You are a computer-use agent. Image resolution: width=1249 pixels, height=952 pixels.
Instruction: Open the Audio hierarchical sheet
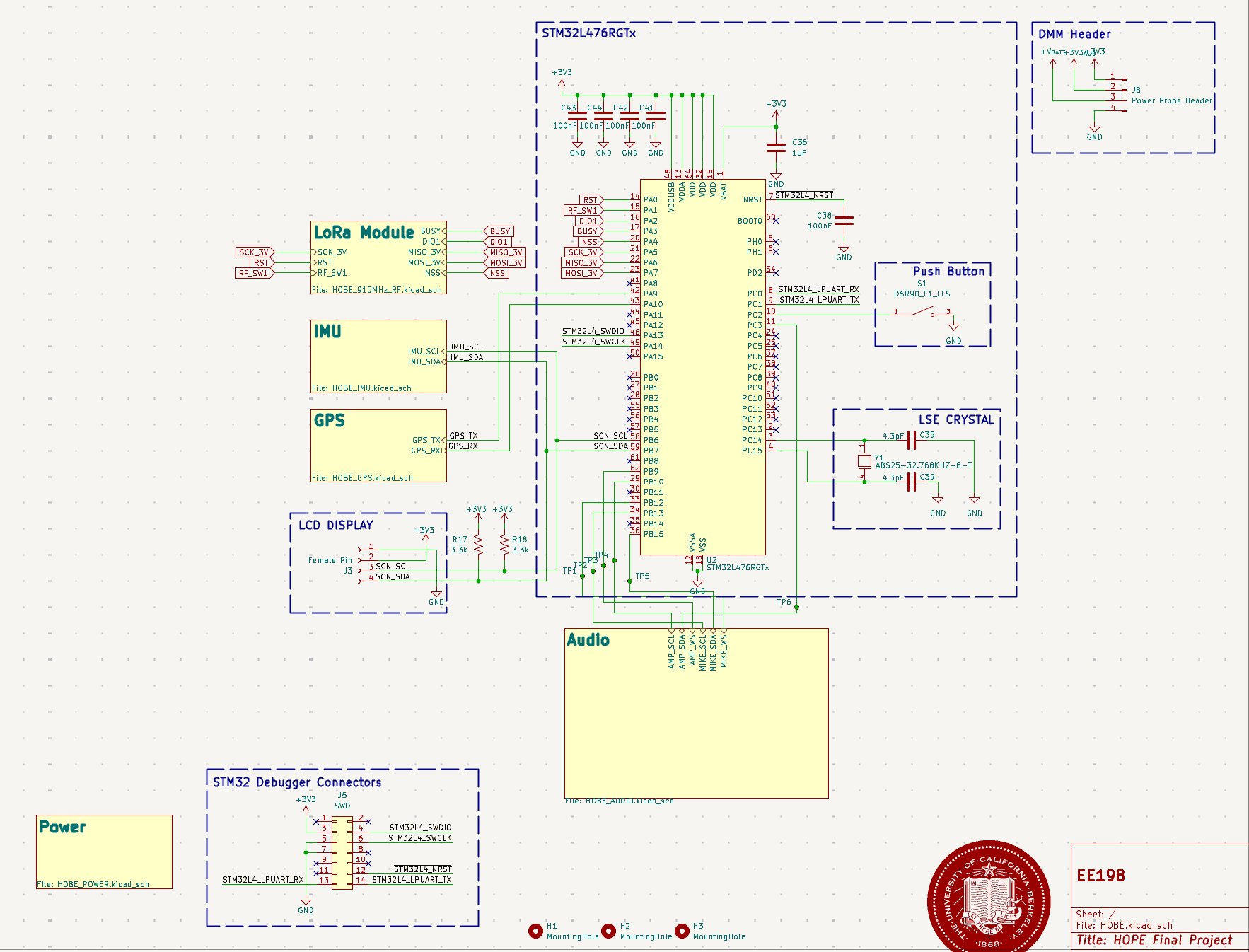[x=697, y=714]
